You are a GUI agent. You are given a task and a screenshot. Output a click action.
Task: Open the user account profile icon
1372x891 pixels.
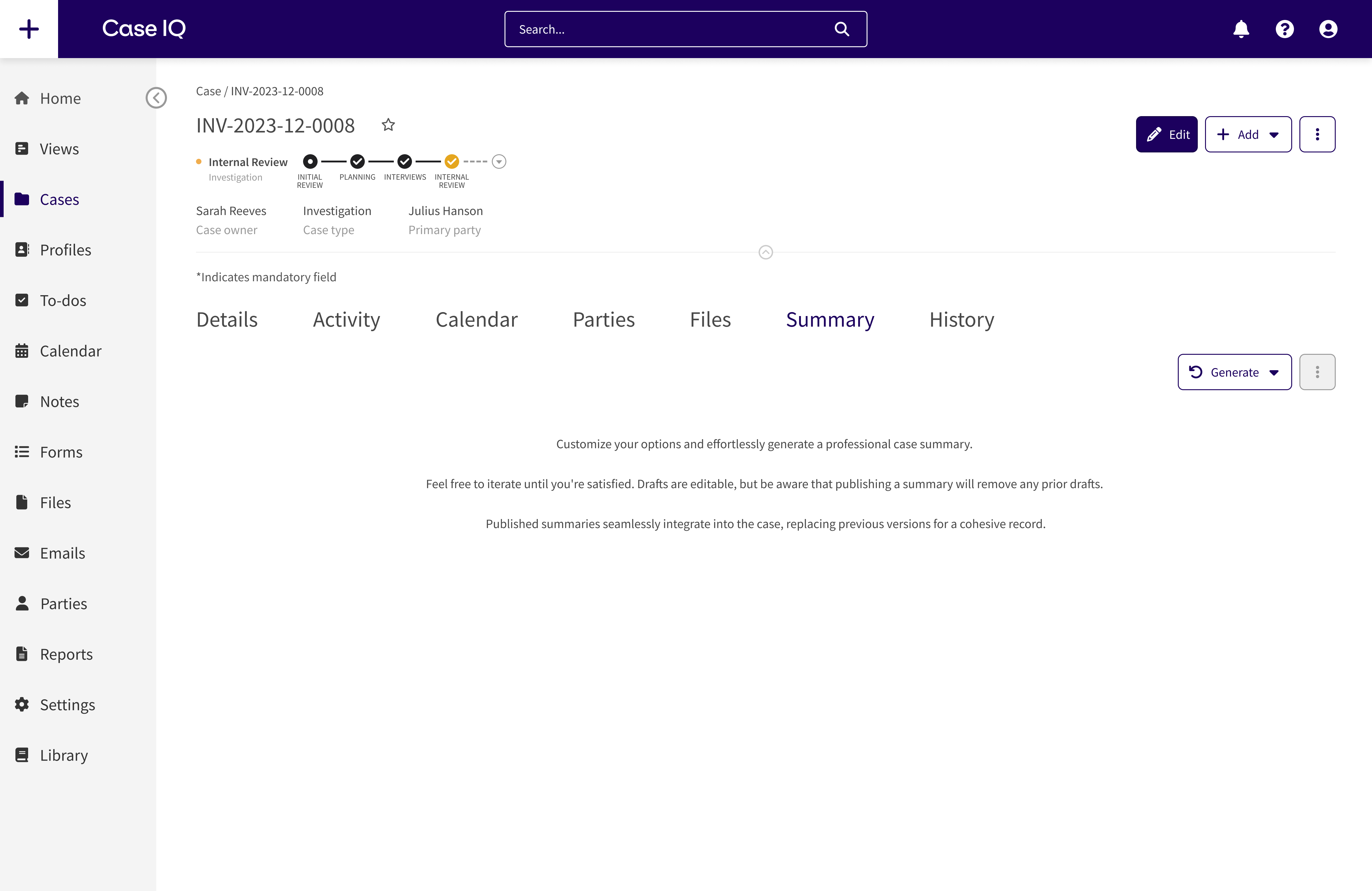[x=1328, y=29]
